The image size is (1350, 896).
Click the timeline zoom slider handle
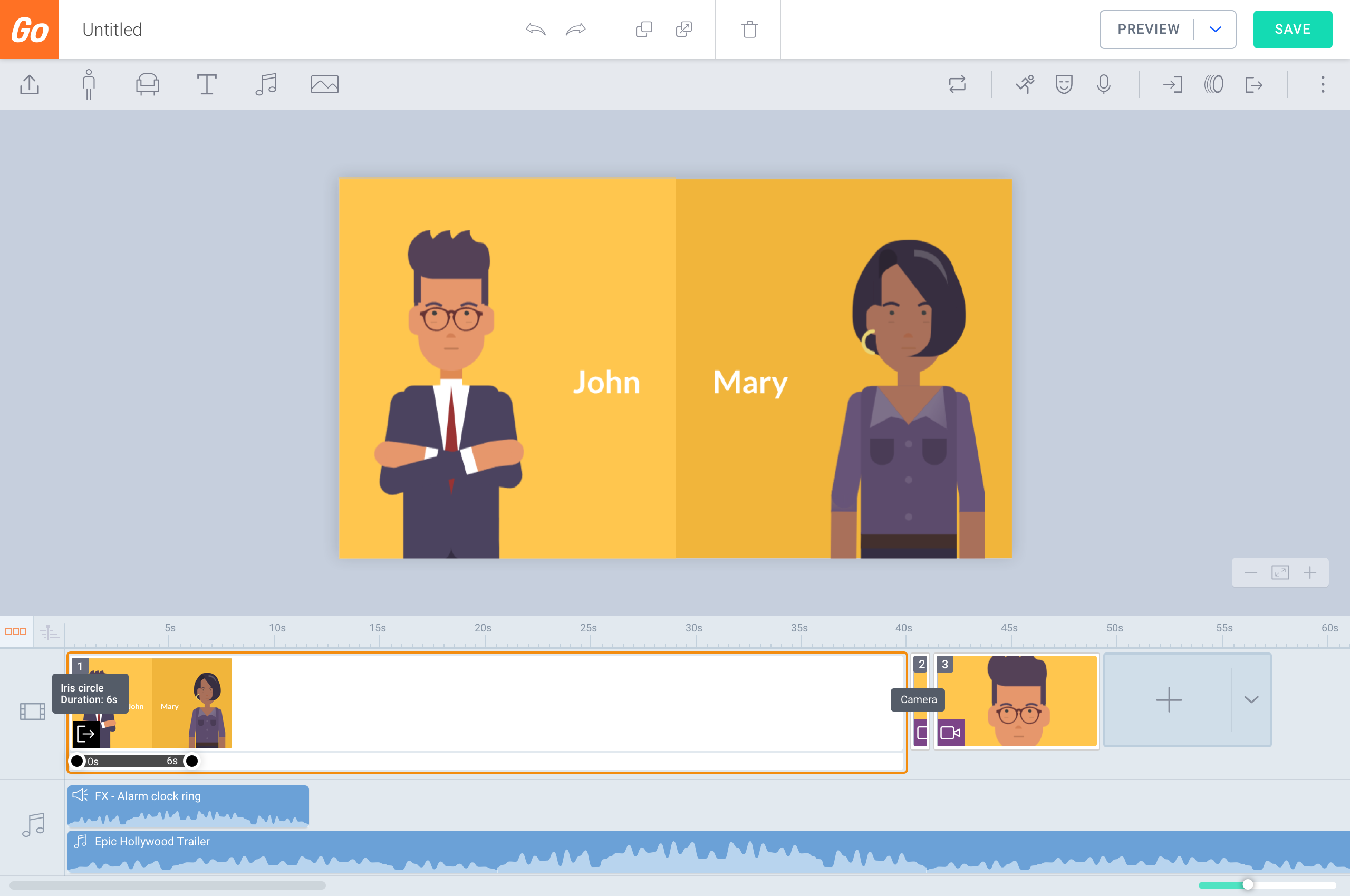[x=1248, y=884]
